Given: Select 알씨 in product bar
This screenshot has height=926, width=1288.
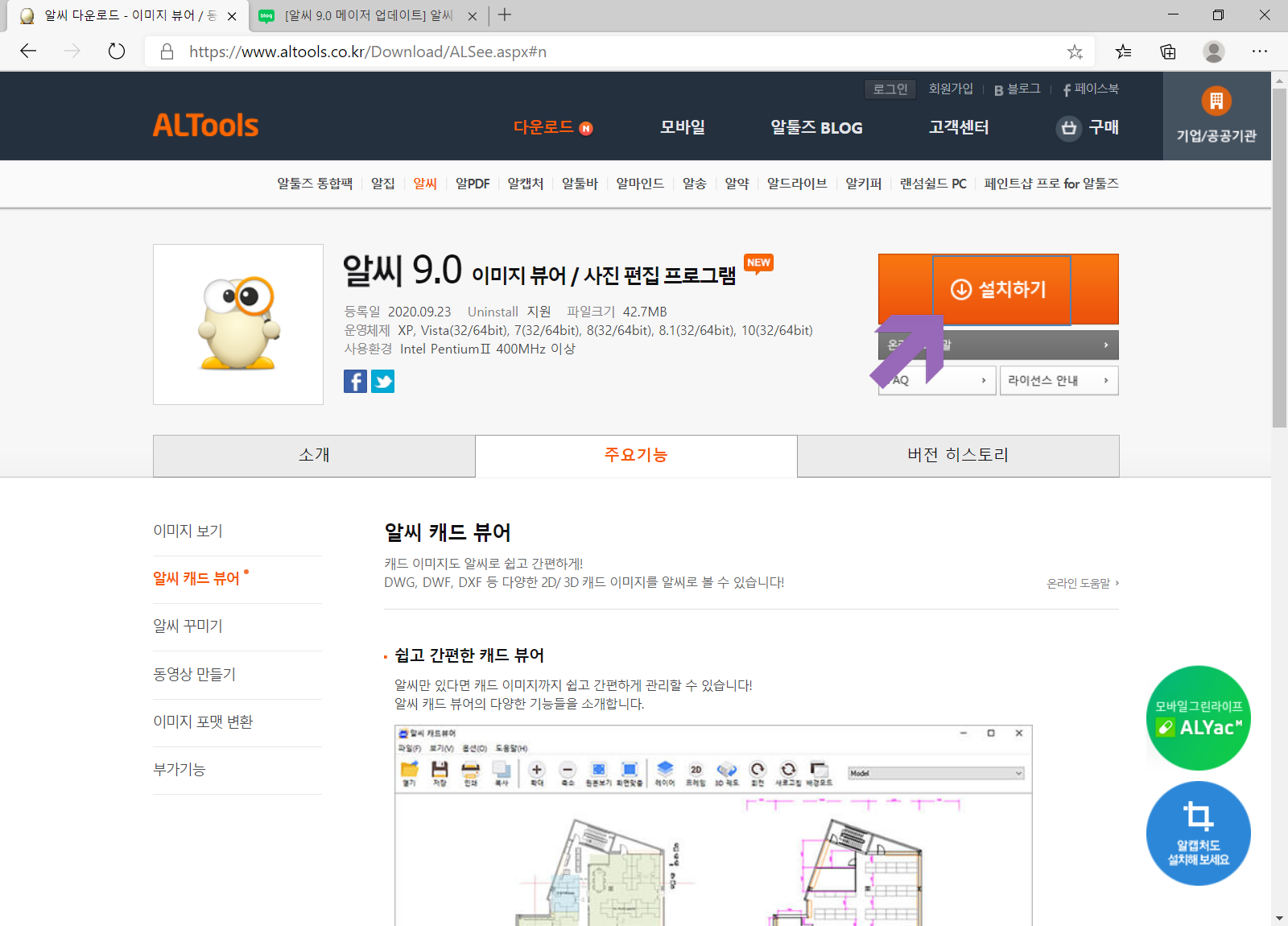Looking at the screenshot, I should [x=425, y=184].
